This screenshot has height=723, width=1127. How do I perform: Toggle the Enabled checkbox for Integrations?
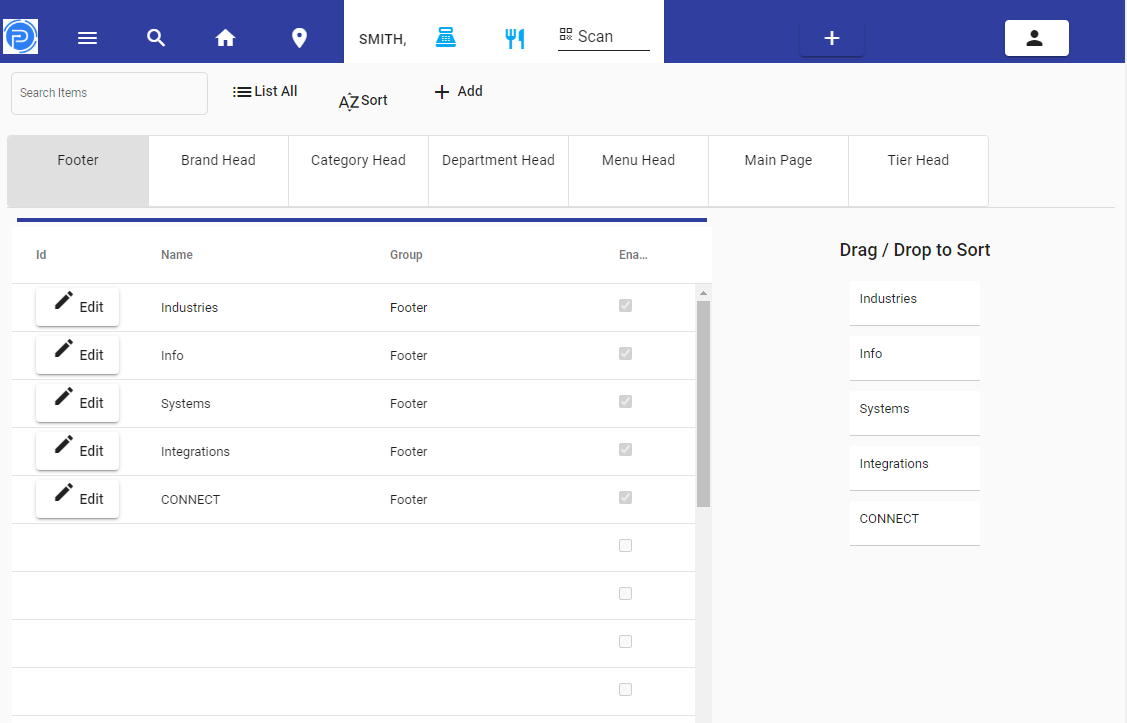tap(625, 450)
